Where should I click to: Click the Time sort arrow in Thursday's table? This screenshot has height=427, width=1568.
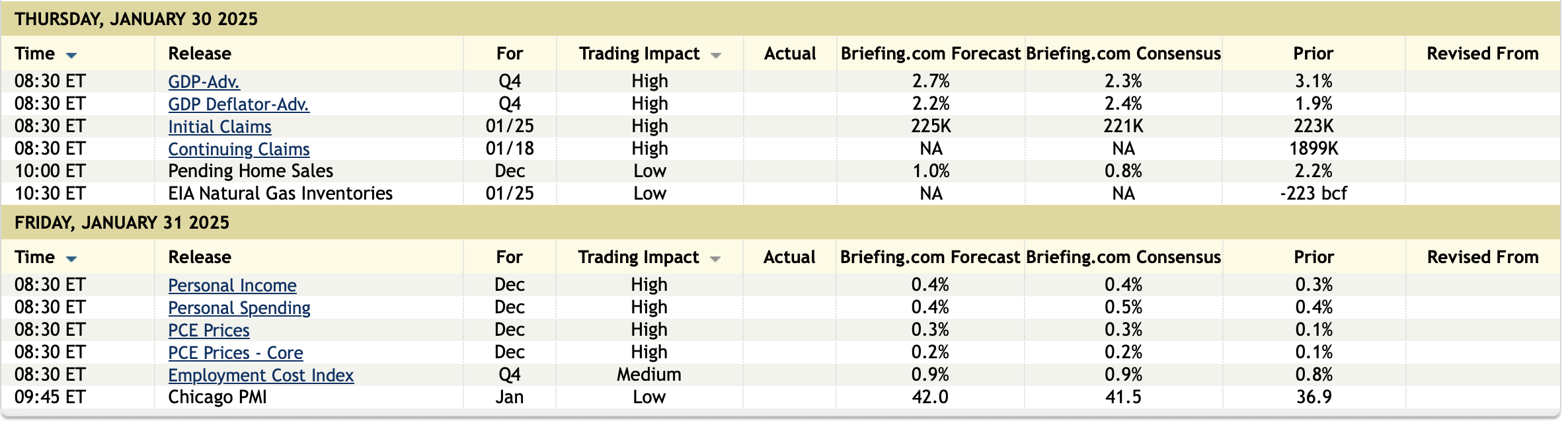coord(71,56)
